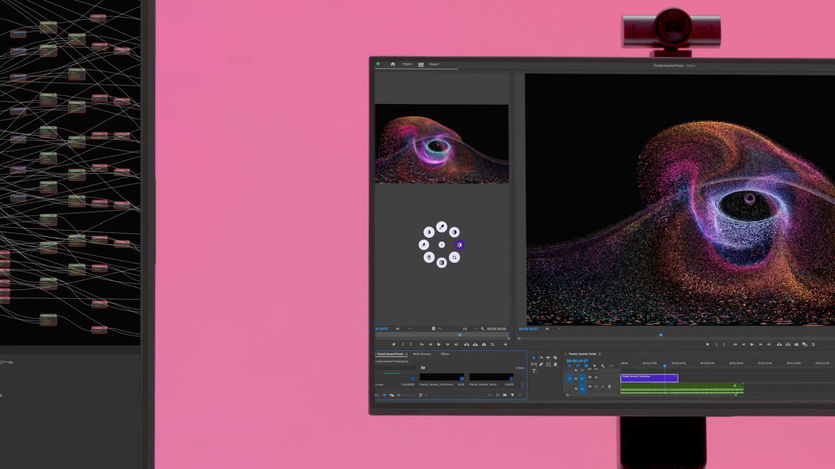Select the Ripple Edit tool

tap(548, 358)
